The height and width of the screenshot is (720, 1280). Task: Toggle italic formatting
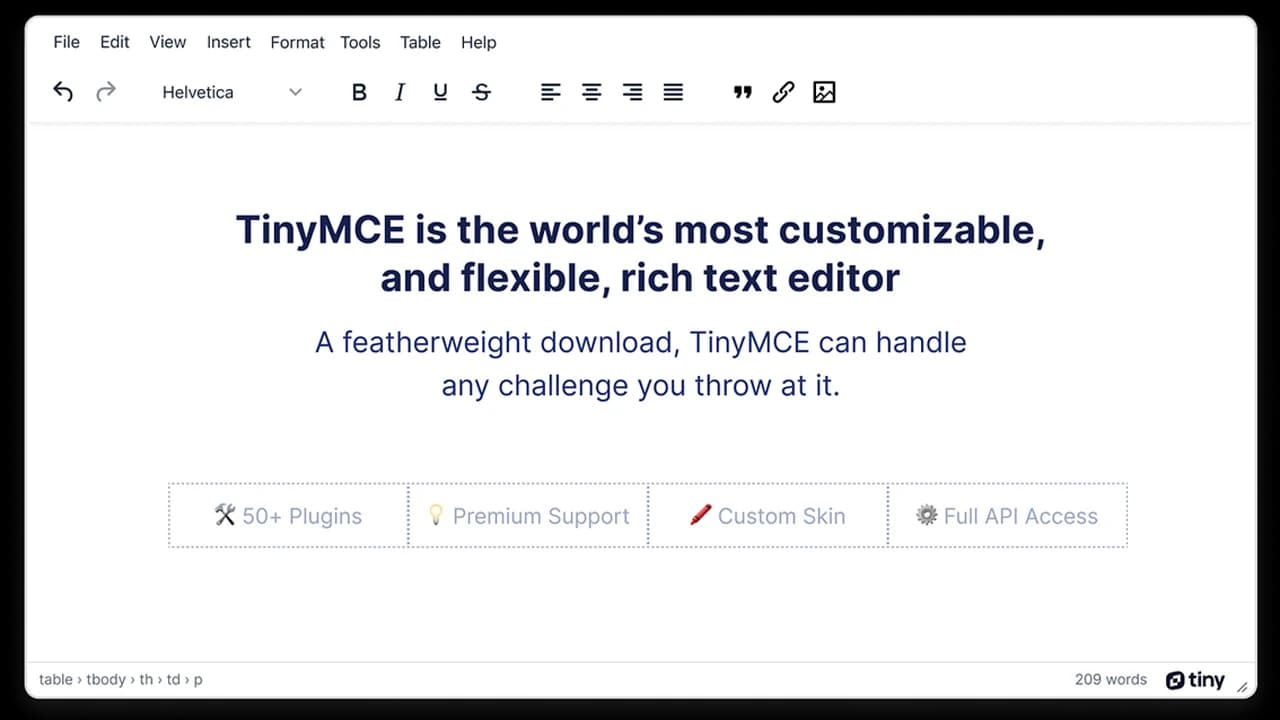coord(400,92)
